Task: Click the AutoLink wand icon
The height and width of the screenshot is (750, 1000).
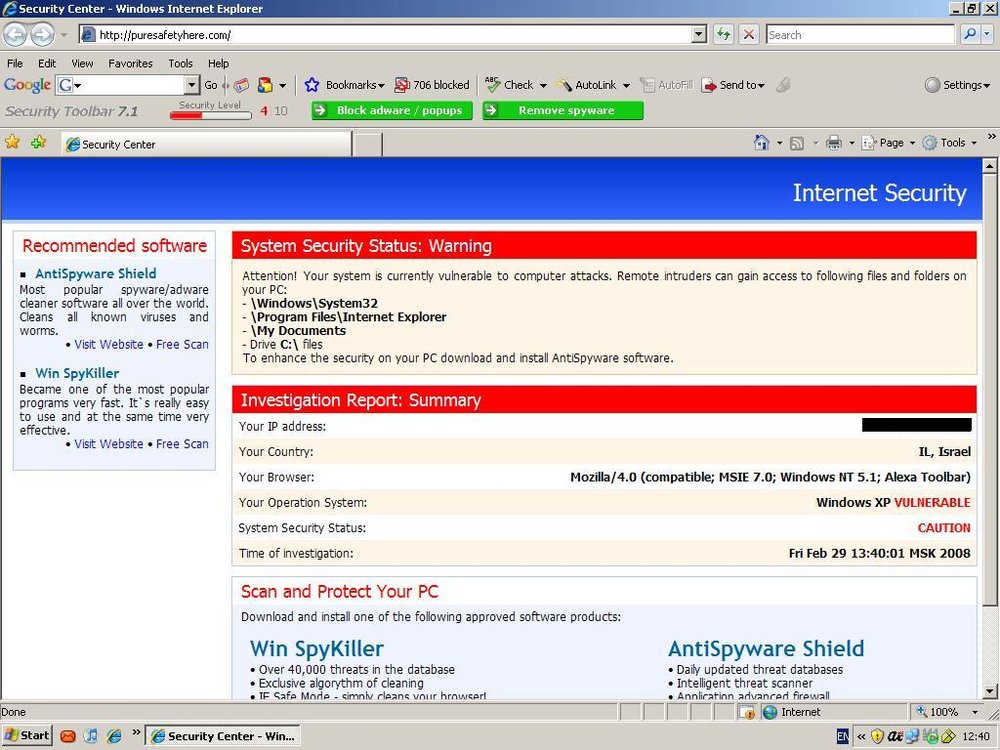Action: pyautogui.click(x=564, y=85)
